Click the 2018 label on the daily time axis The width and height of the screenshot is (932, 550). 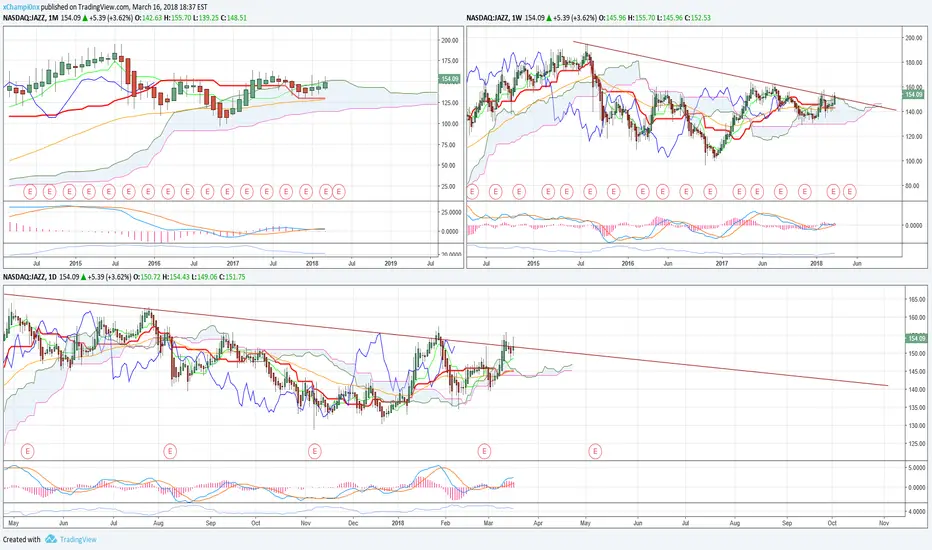pos(398,523)
